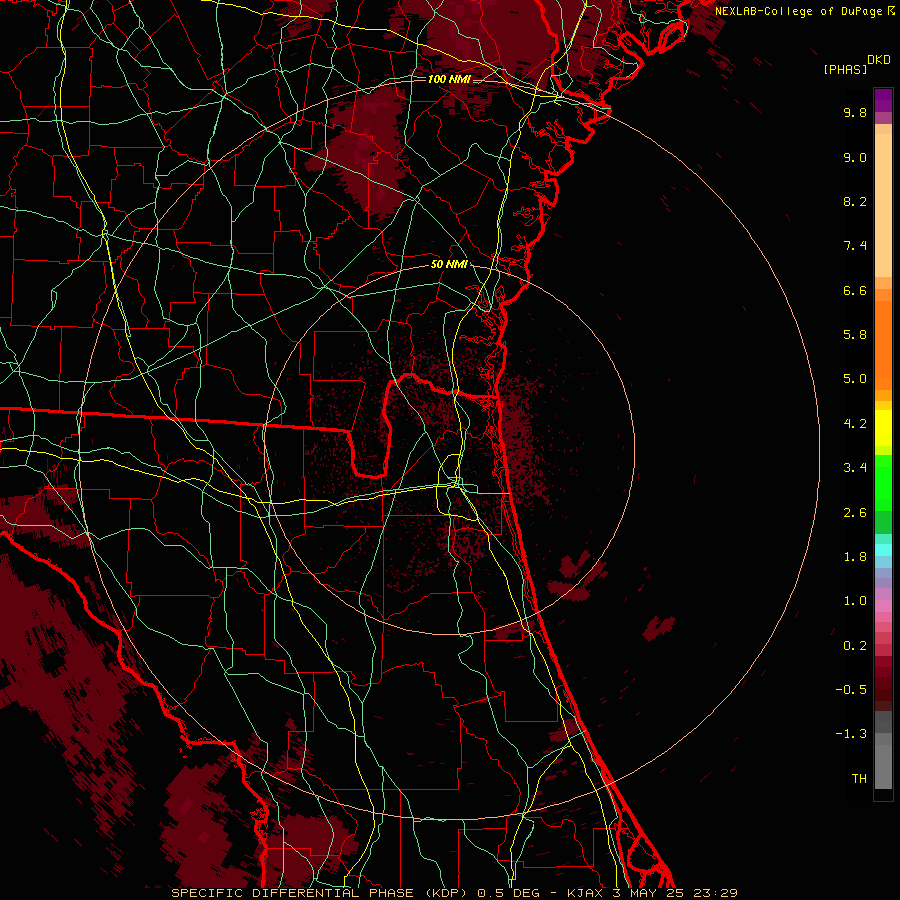This screenshot has height=900, width=900.
Task: Click the 0.2 value on color scale
Action: point(855,646)
